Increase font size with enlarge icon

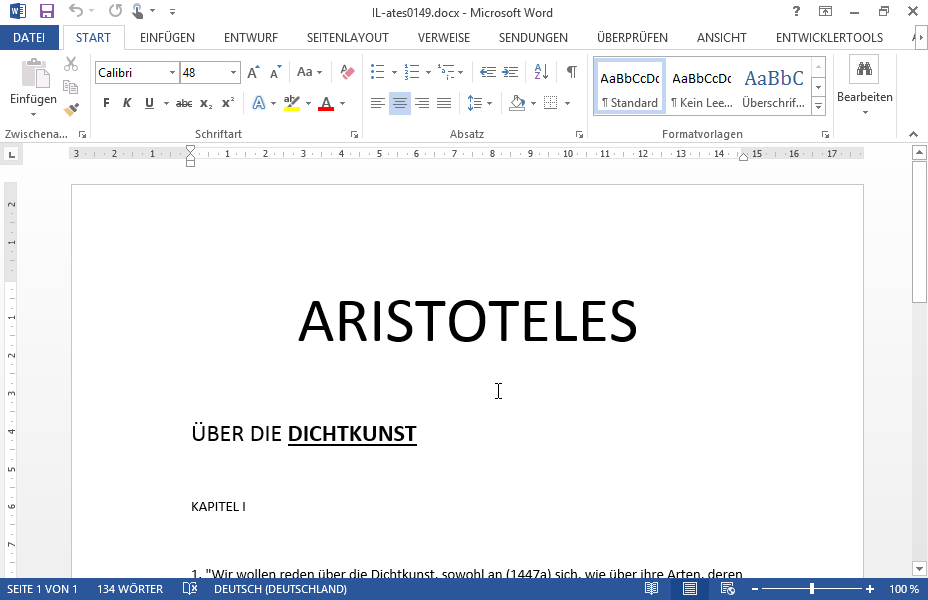click(253, 72)
